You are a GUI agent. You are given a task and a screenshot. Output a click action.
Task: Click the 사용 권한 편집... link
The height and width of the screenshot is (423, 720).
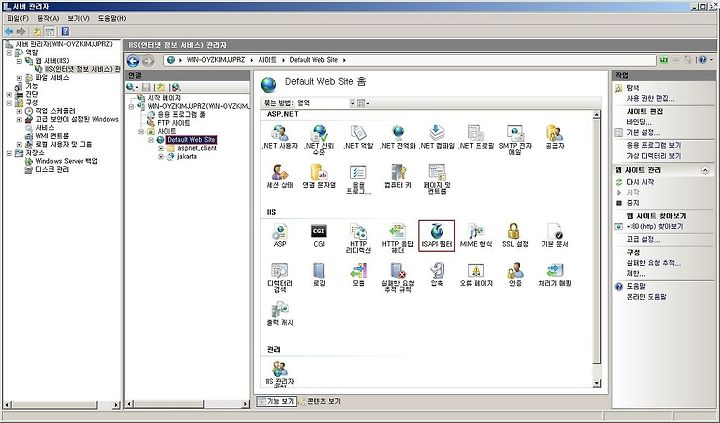pyautogui.click(x=650, y=98)
